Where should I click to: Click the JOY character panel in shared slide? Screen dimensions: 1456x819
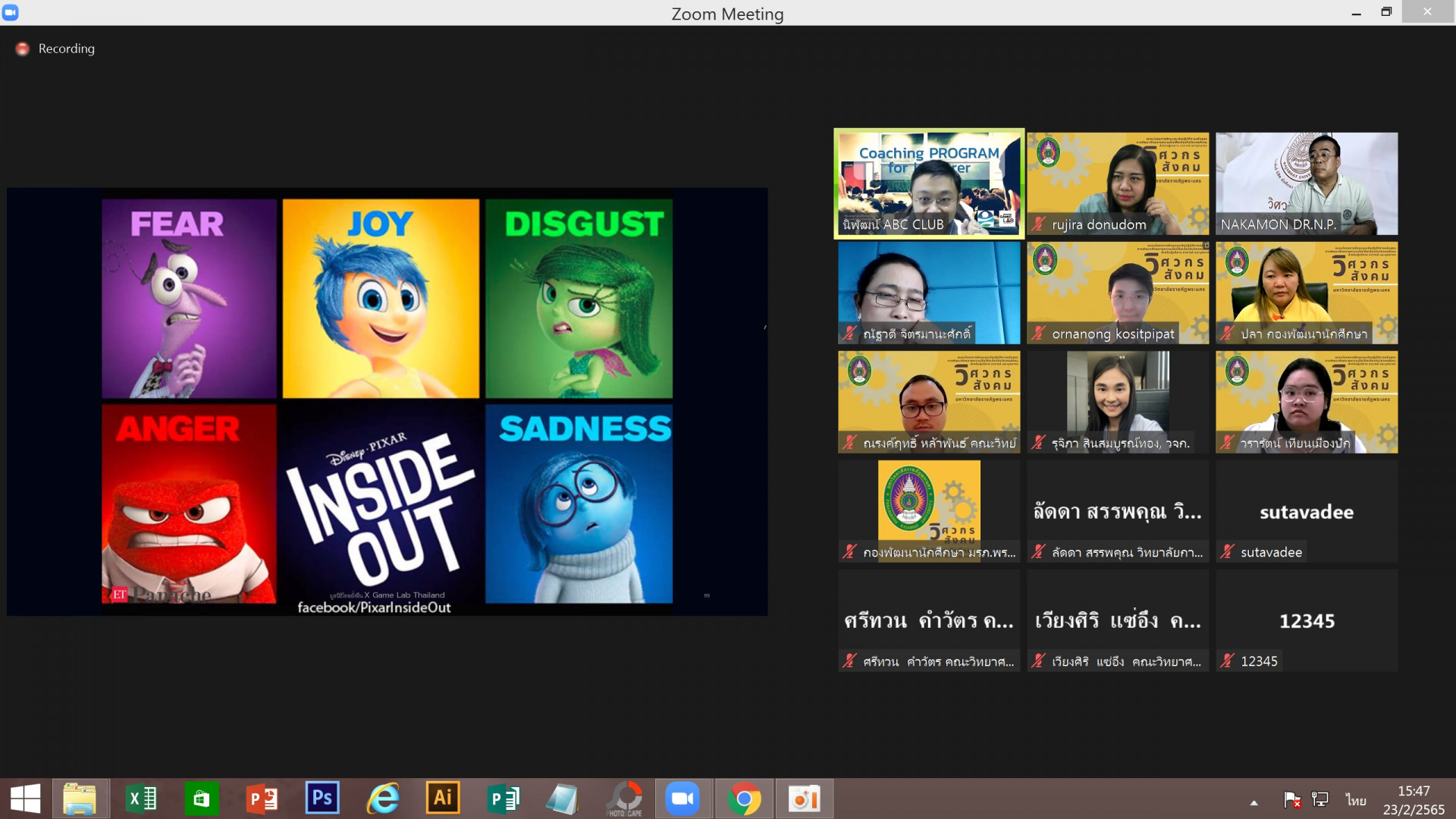pos(381,299)
